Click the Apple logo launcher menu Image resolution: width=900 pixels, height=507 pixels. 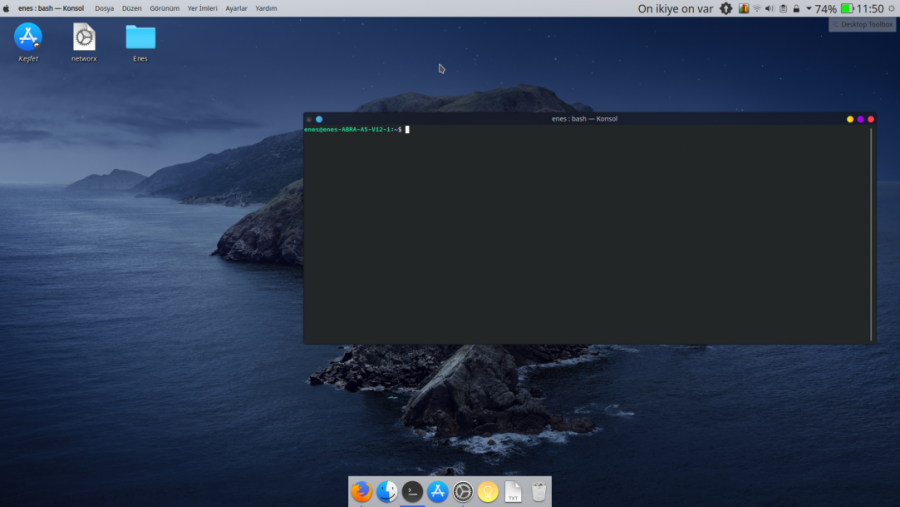coord(7,8)
